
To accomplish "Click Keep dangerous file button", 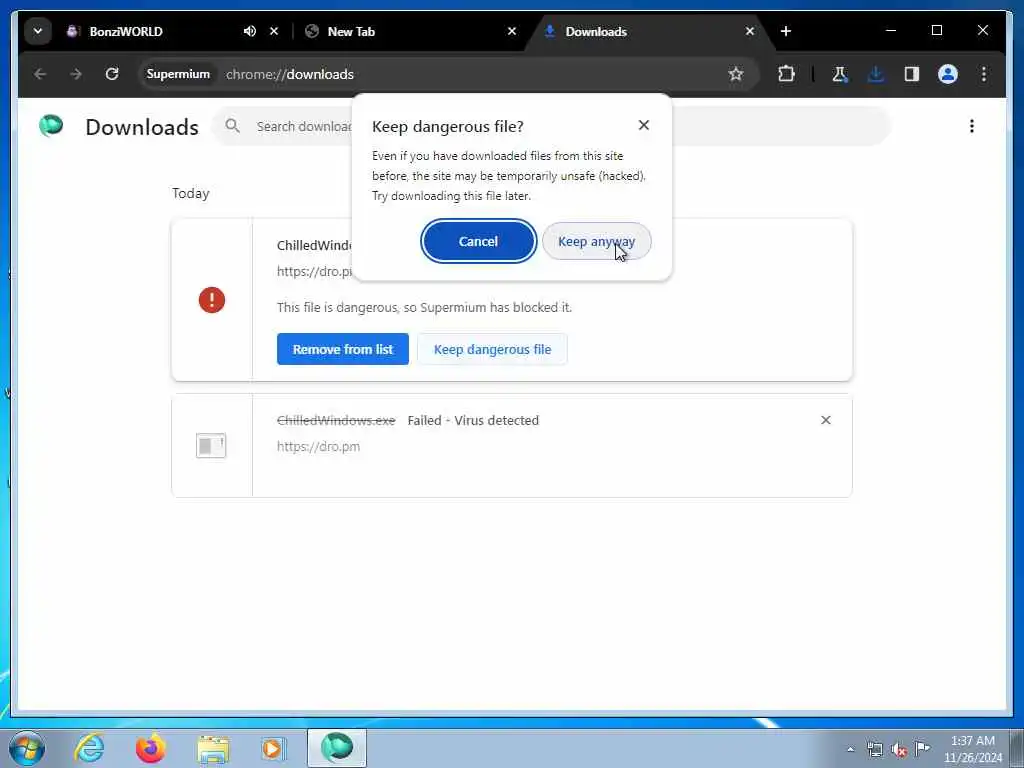I will 492,349.
